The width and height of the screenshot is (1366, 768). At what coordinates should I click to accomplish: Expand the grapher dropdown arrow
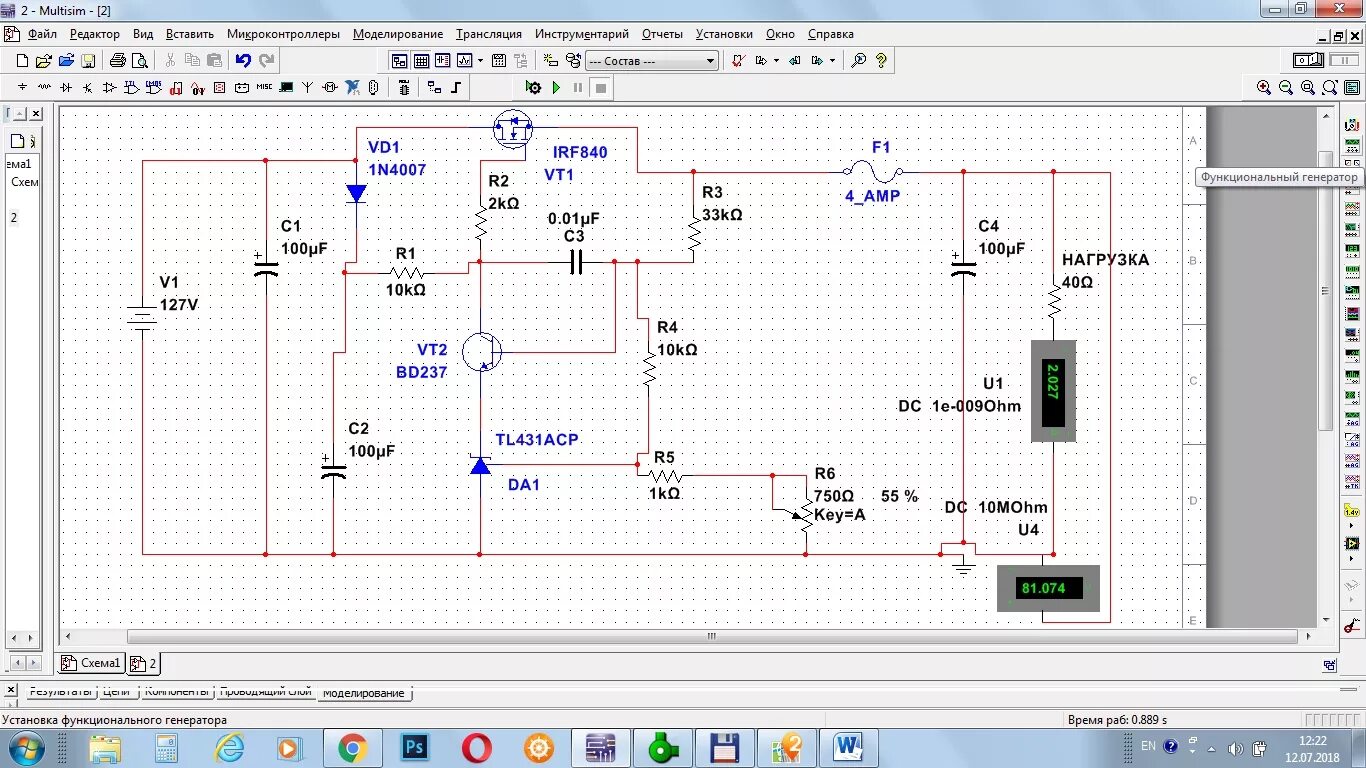[x=481, y=60]
